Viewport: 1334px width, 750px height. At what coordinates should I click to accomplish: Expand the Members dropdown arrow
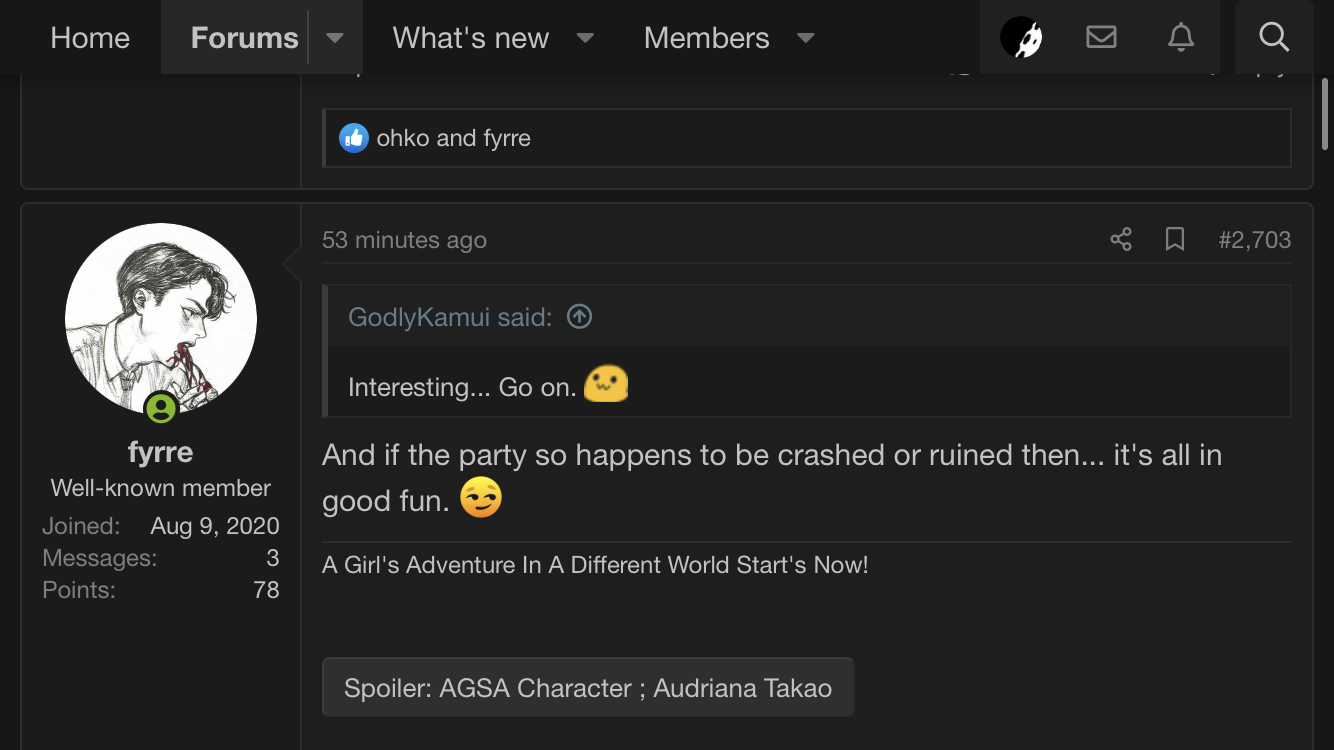[x=805, y=38]
